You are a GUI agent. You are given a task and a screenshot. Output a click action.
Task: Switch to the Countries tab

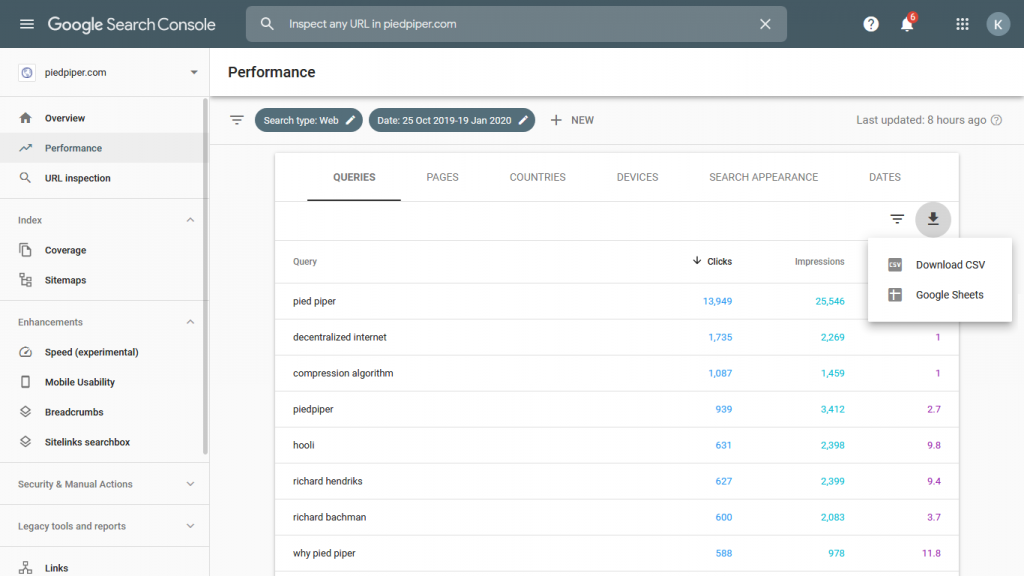537,177
